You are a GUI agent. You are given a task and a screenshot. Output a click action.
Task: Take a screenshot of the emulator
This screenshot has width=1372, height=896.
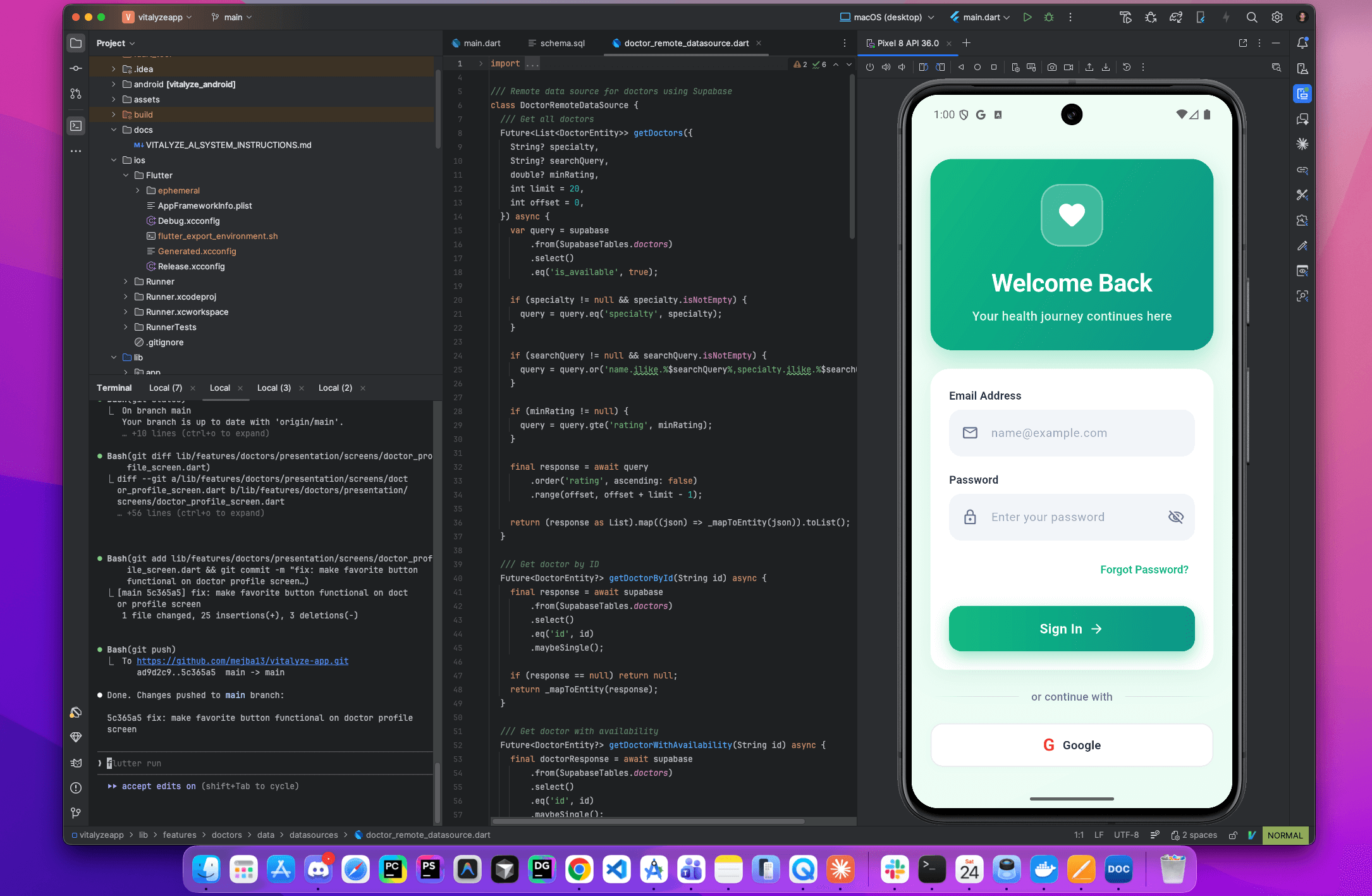pos(1052,66)
